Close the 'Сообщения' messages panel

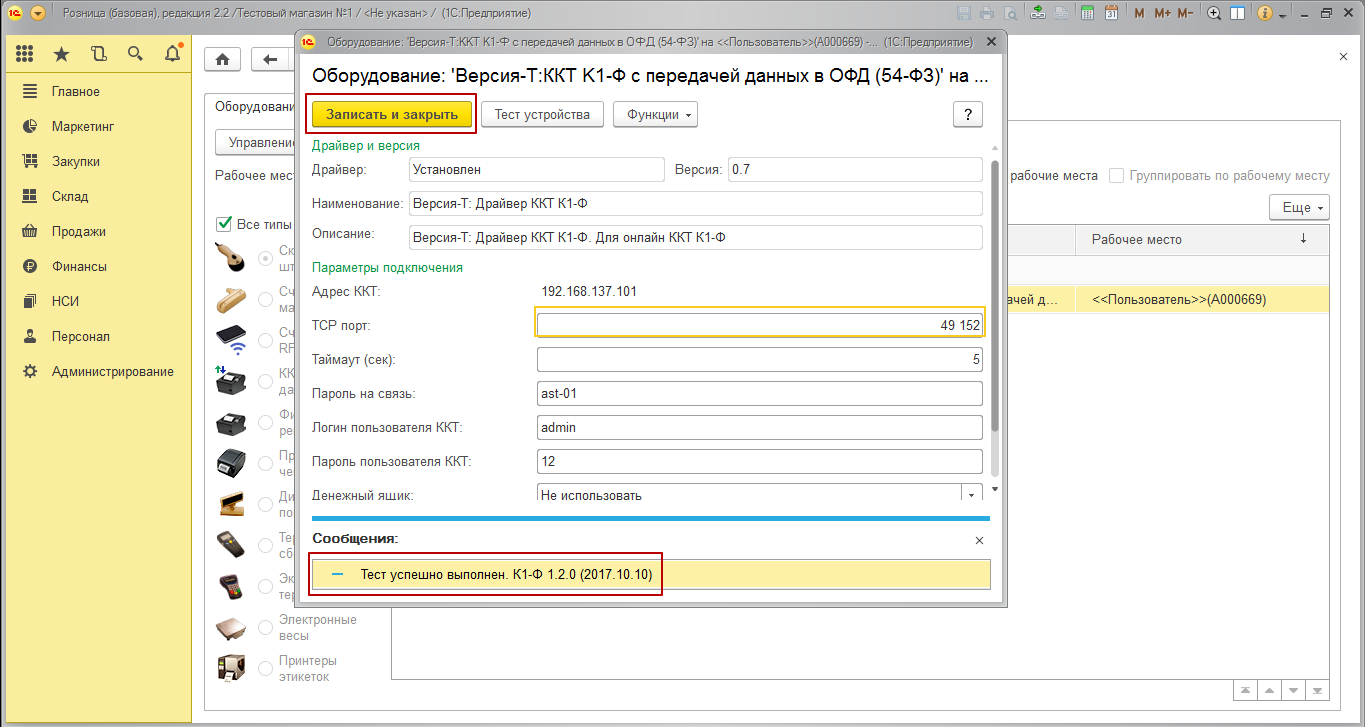(980, 540)
